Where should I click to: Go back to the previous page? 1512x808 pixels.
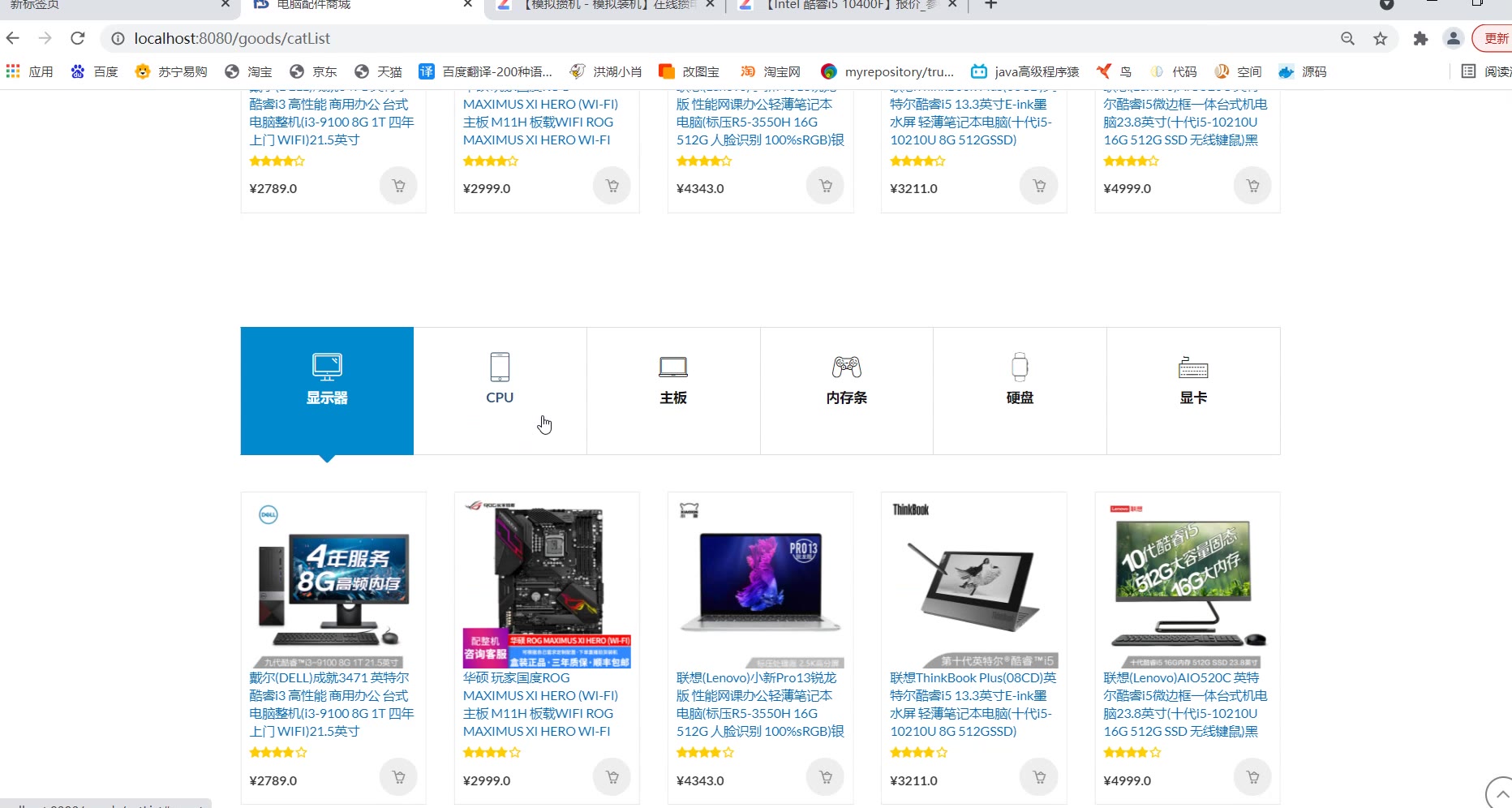click(x=13, y=38)
